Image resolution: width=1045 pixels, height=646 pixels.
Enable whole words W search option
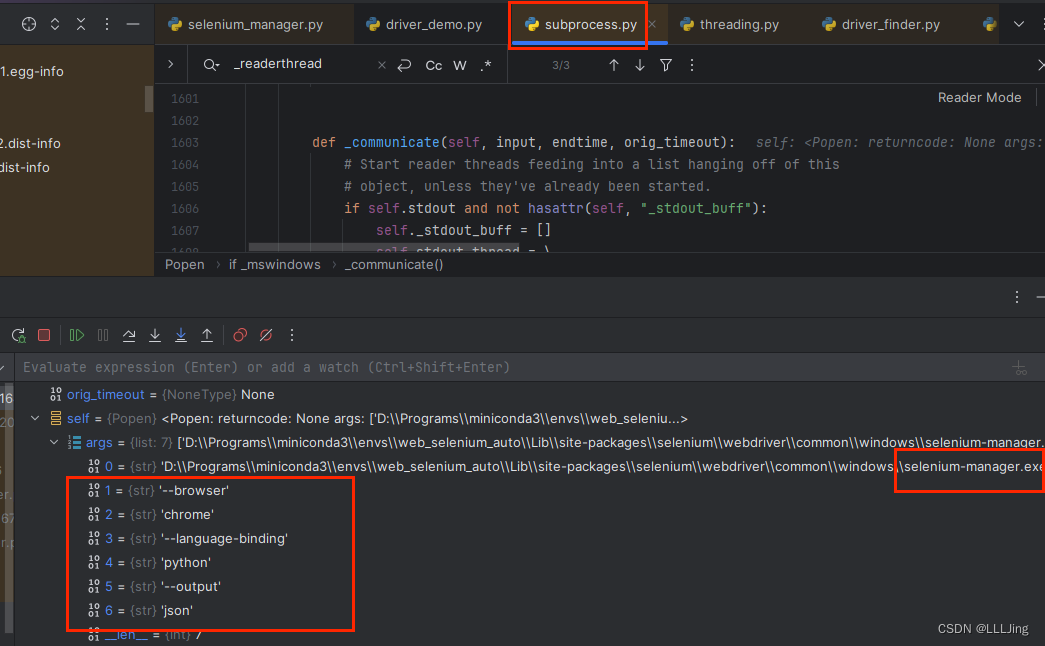coord(459,64)
